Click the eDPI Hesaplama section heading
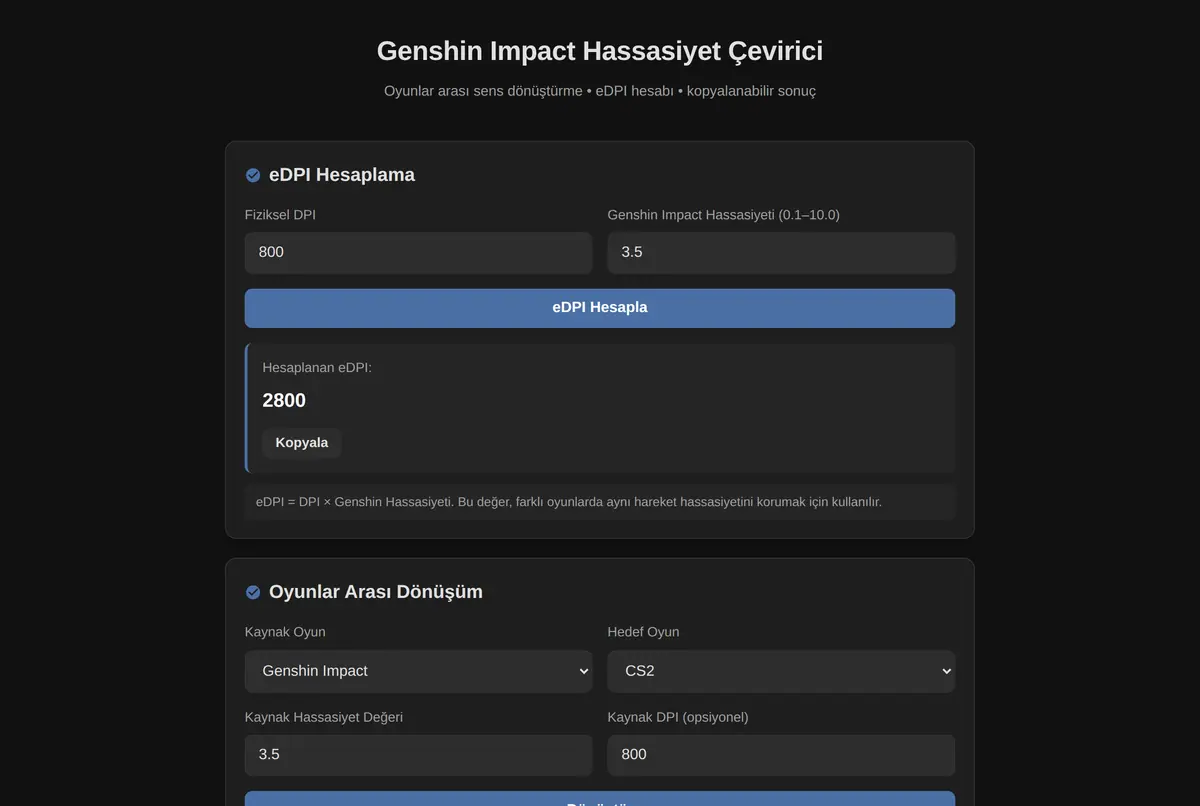Image resolution: width=1200 pixels, height=806 pixels. (342, 175)
